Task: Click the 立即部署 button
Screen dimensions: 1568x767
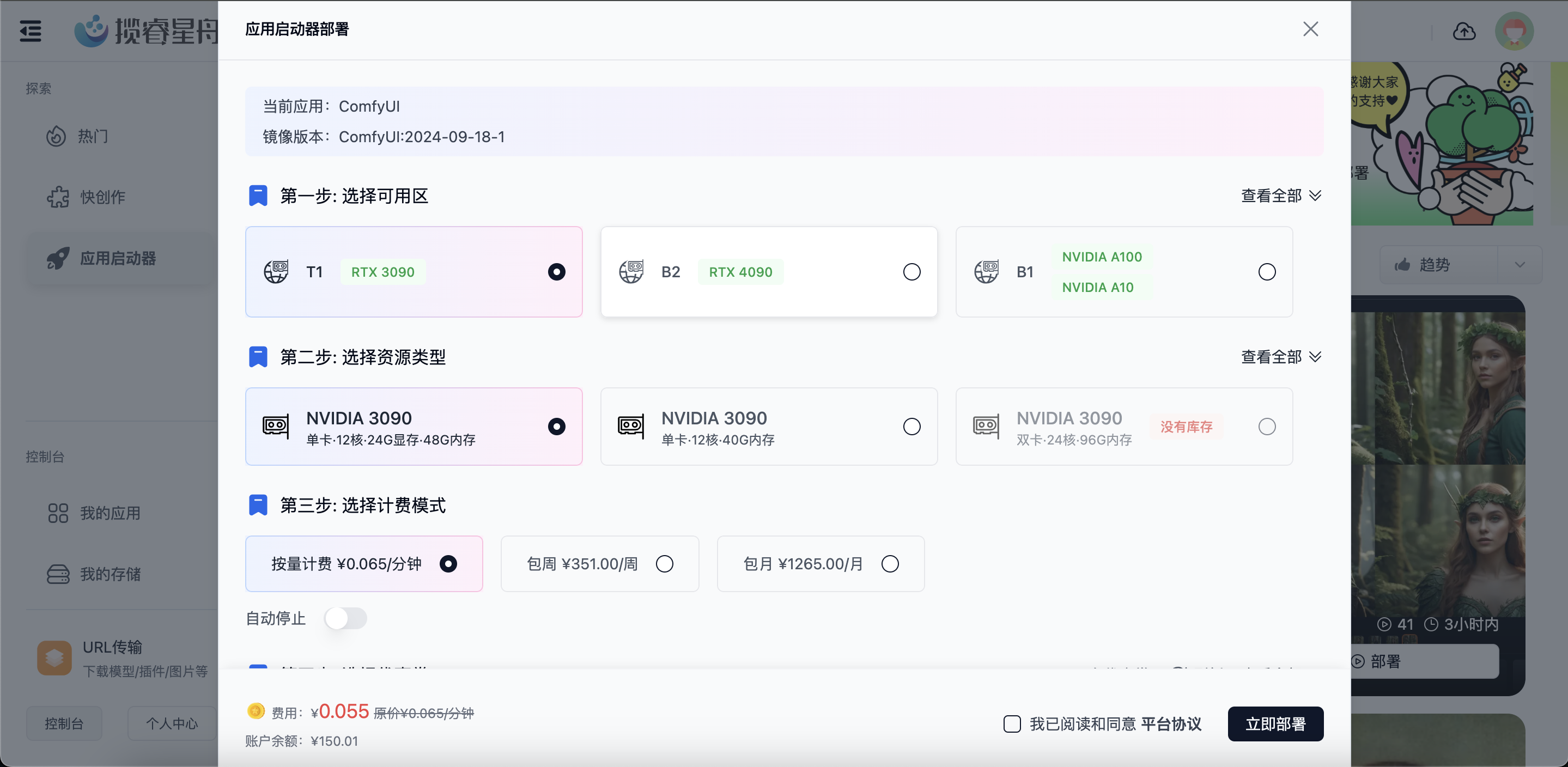Action: tap(1275, 724)
